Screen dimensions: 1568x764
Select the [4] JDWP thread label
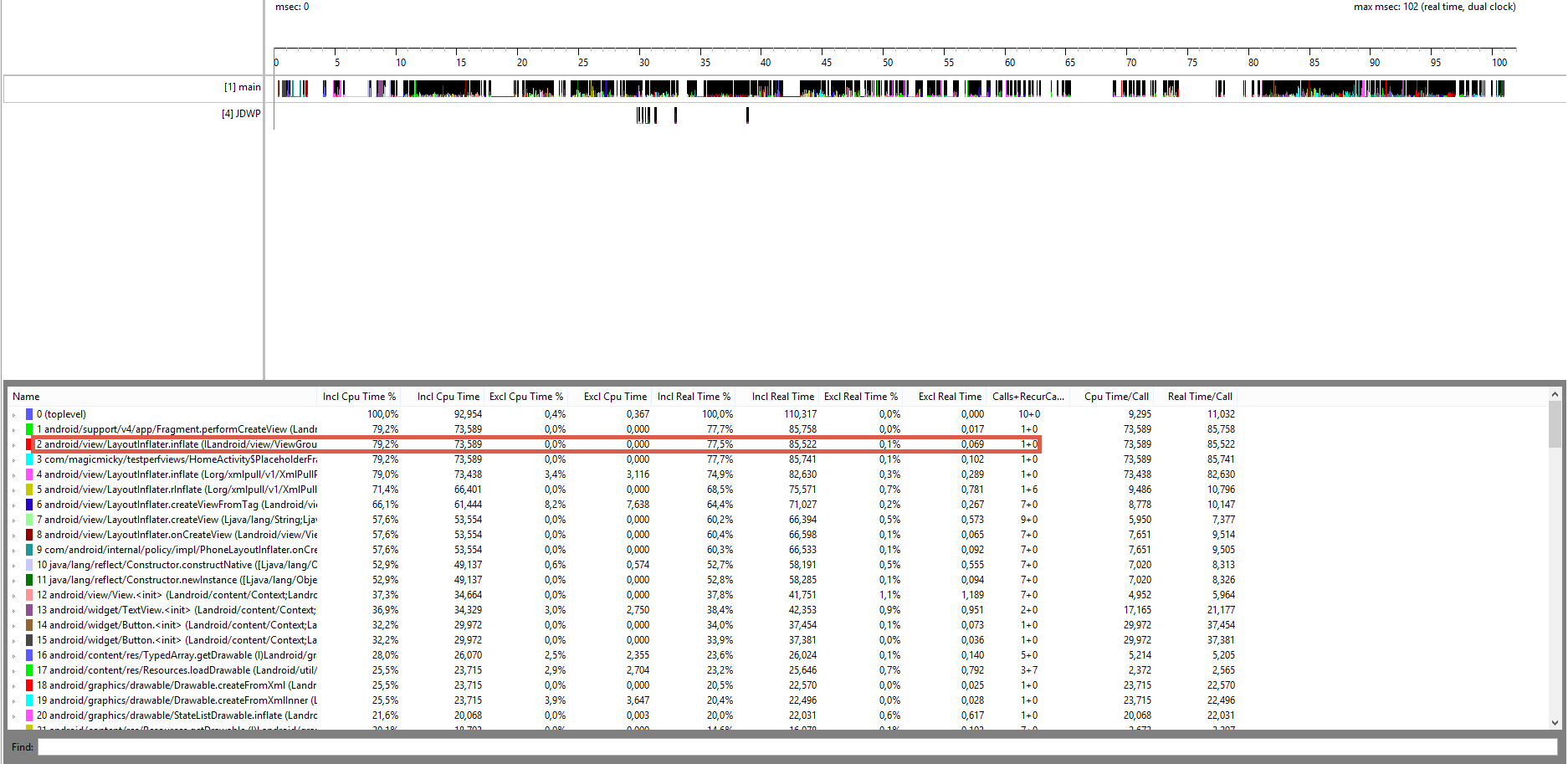click(241, 114)
